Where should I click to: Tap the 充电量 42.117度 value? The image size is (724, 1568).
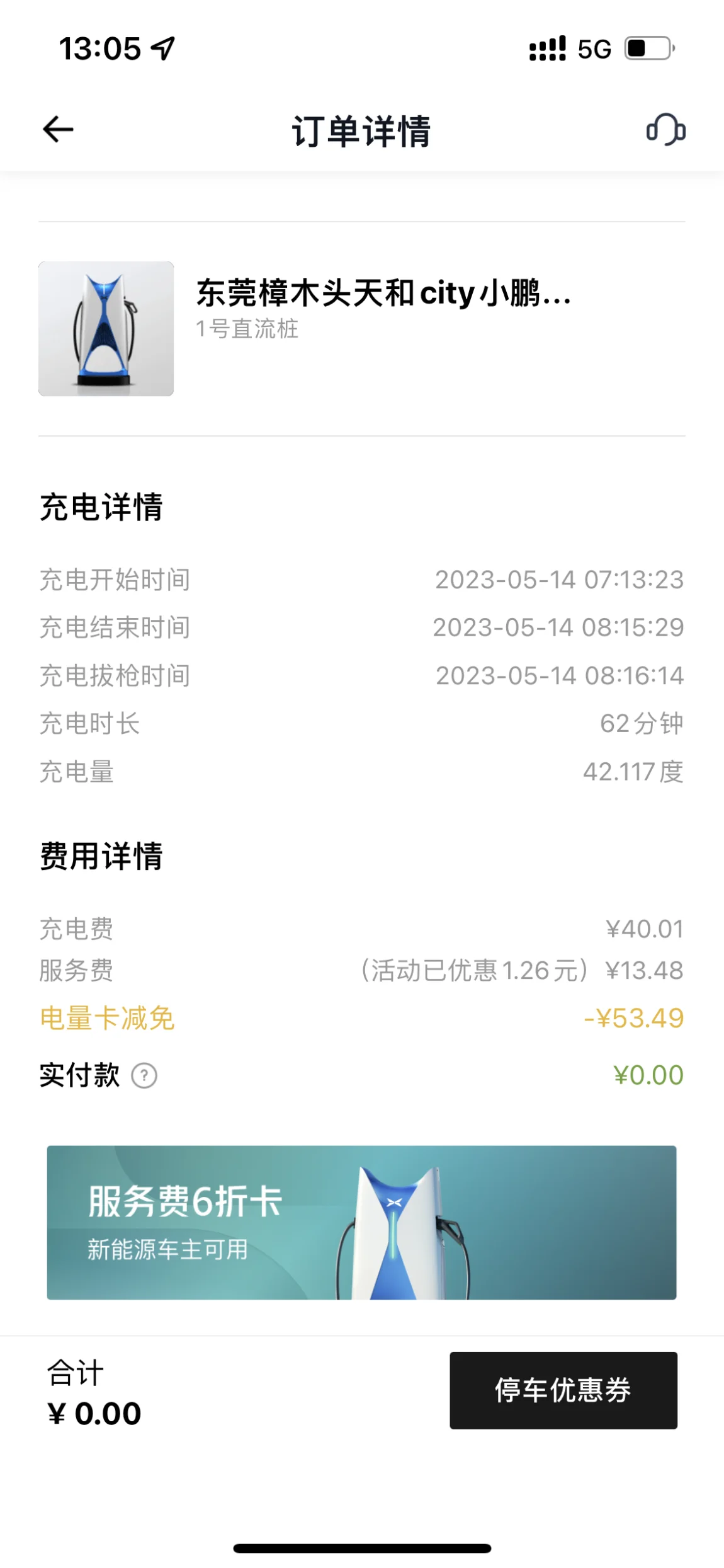pyautogui.click(x=633, y=772)
